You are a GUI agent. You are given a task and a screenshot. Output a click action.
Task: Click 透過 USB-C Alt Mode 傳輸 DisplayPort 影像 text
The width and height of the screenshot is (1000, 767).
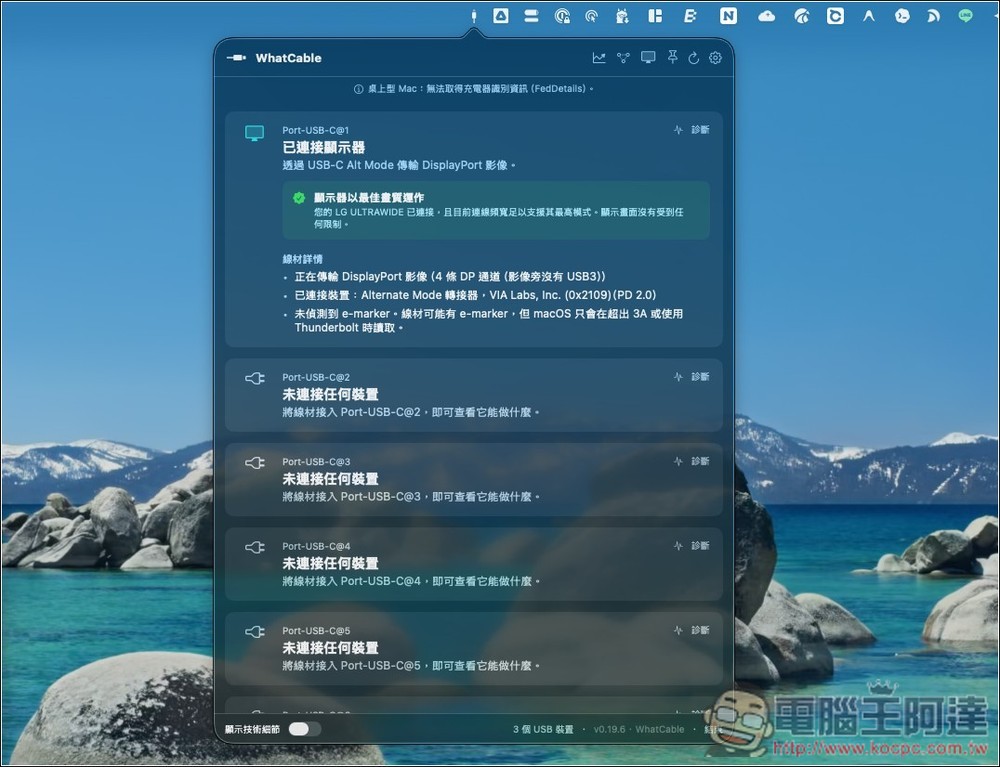[399, 165]
